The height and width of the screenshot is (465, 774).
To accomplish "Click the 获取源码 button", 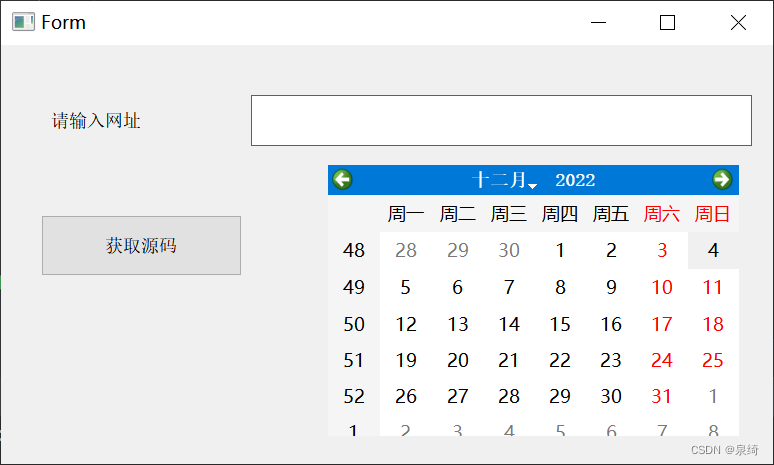I will coord(142,245).
